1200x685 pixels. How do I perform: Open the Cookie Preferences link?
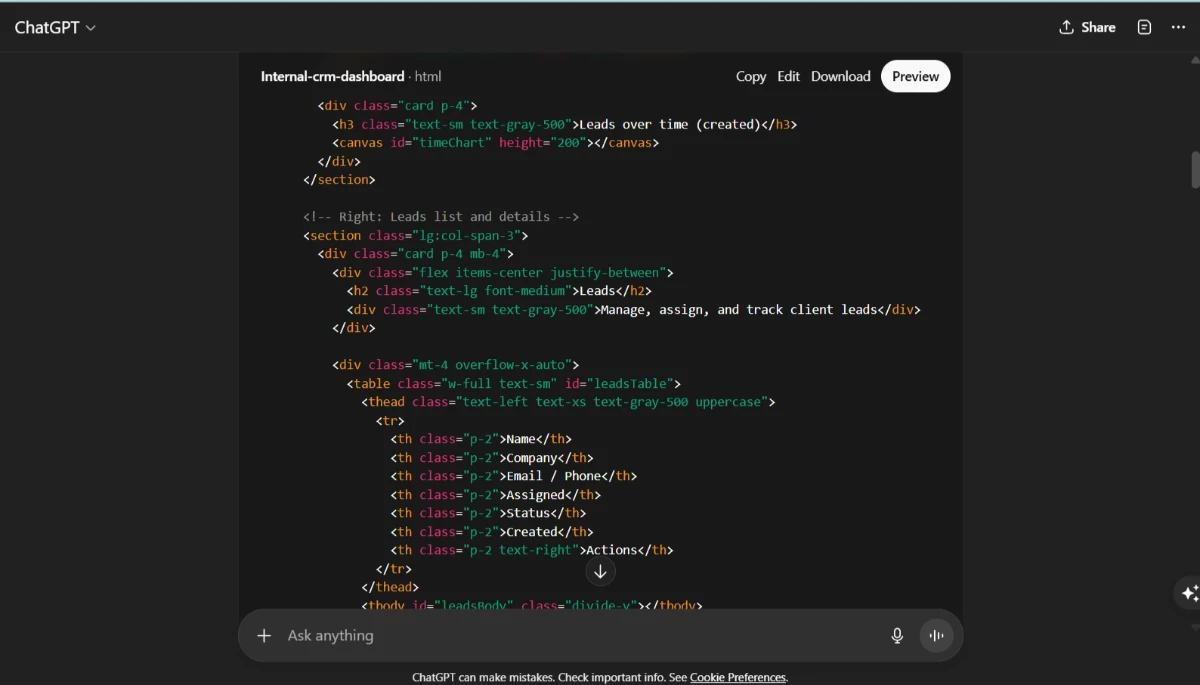(738, 677)
